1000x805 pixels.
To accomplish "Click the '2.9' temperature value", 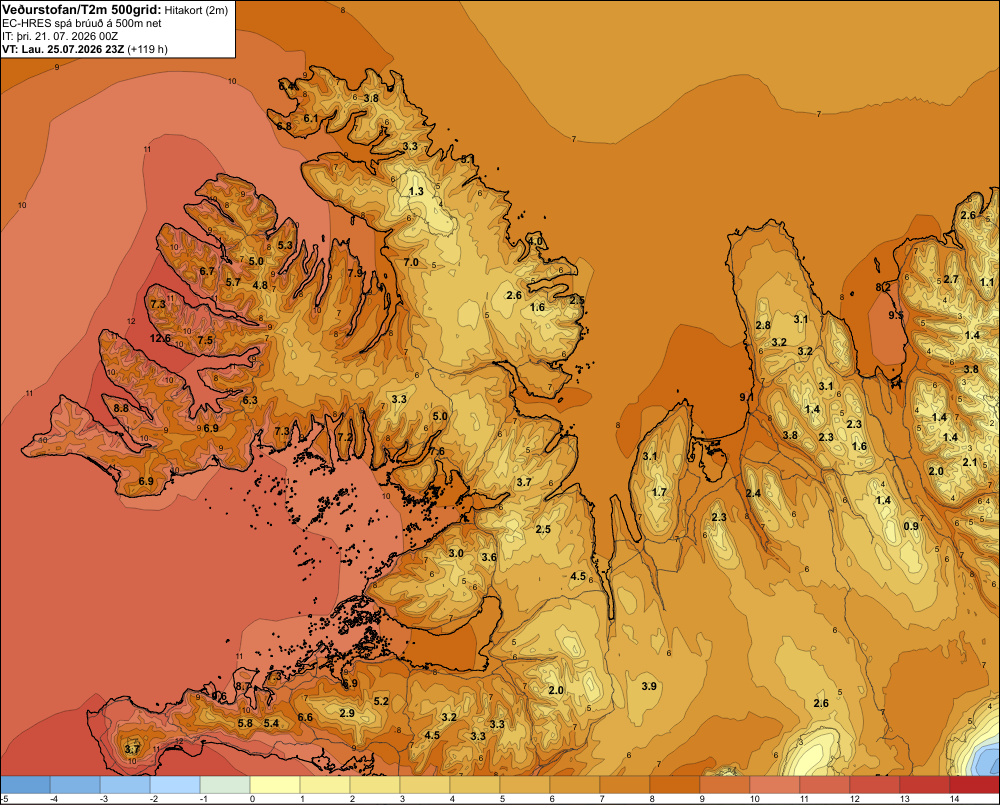I will (x=347, y=713).
